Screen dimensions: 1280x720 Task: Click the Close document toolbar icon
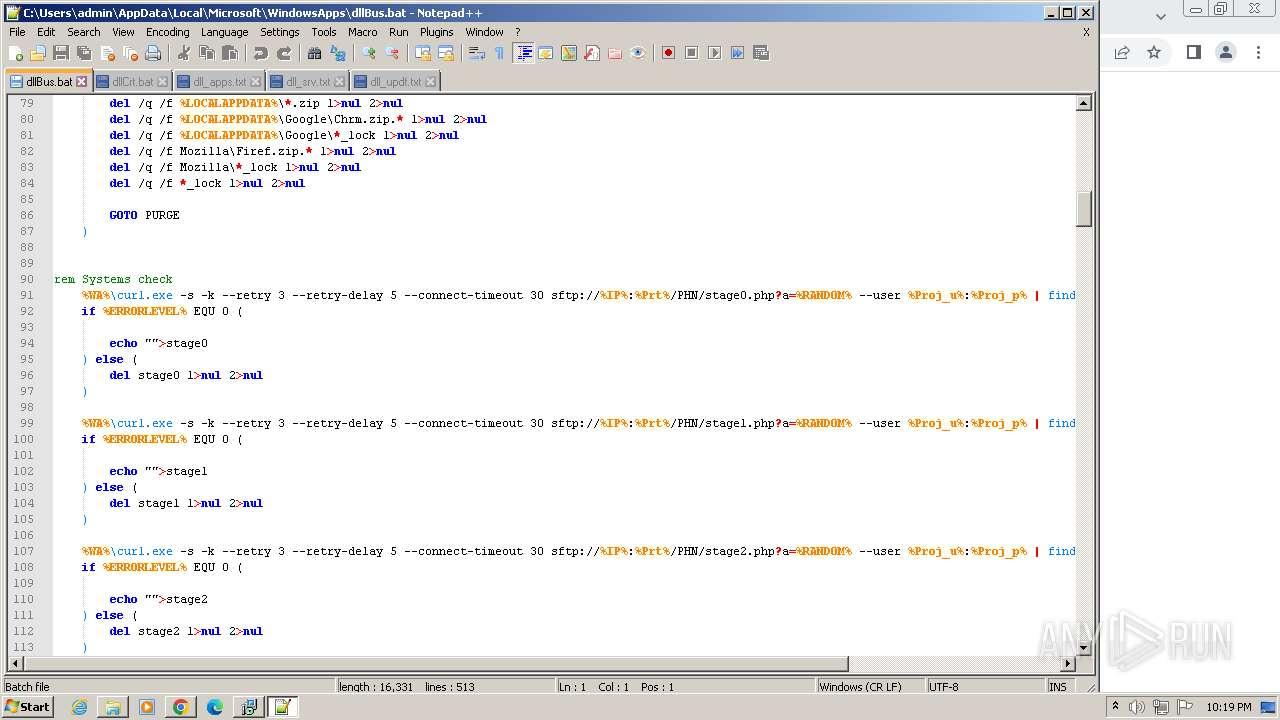107,53
